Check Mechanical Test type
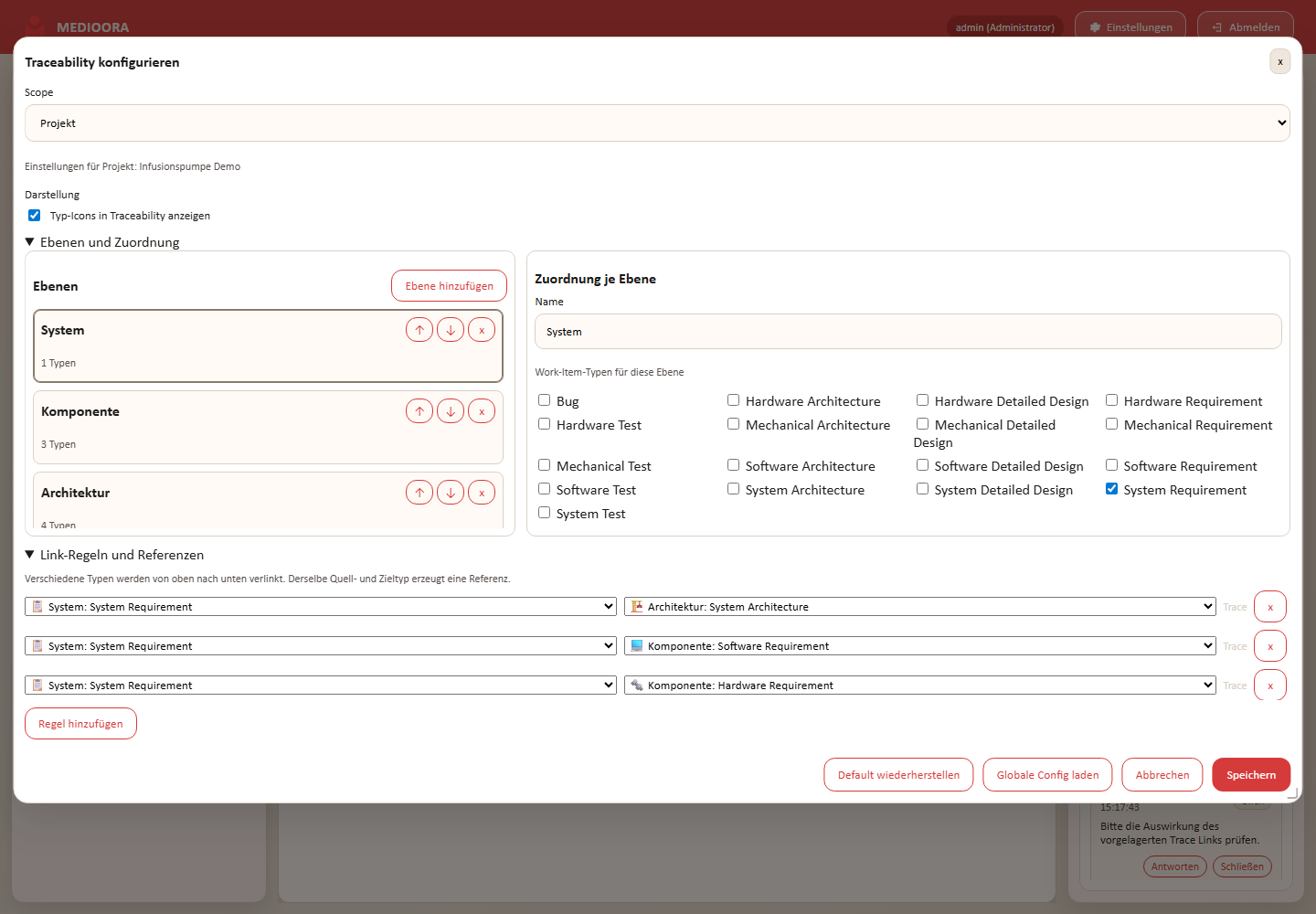 point(545,465)
